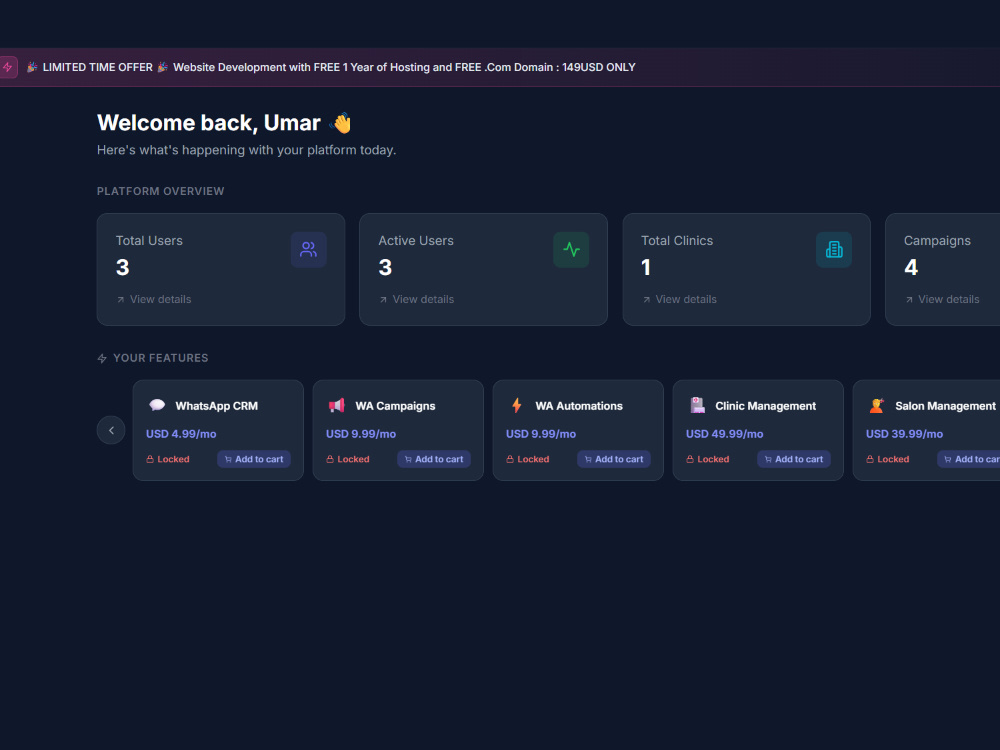Click the Salon Management feature title
The height and width of the screenshot is (750, 1000).
(945, 406)
